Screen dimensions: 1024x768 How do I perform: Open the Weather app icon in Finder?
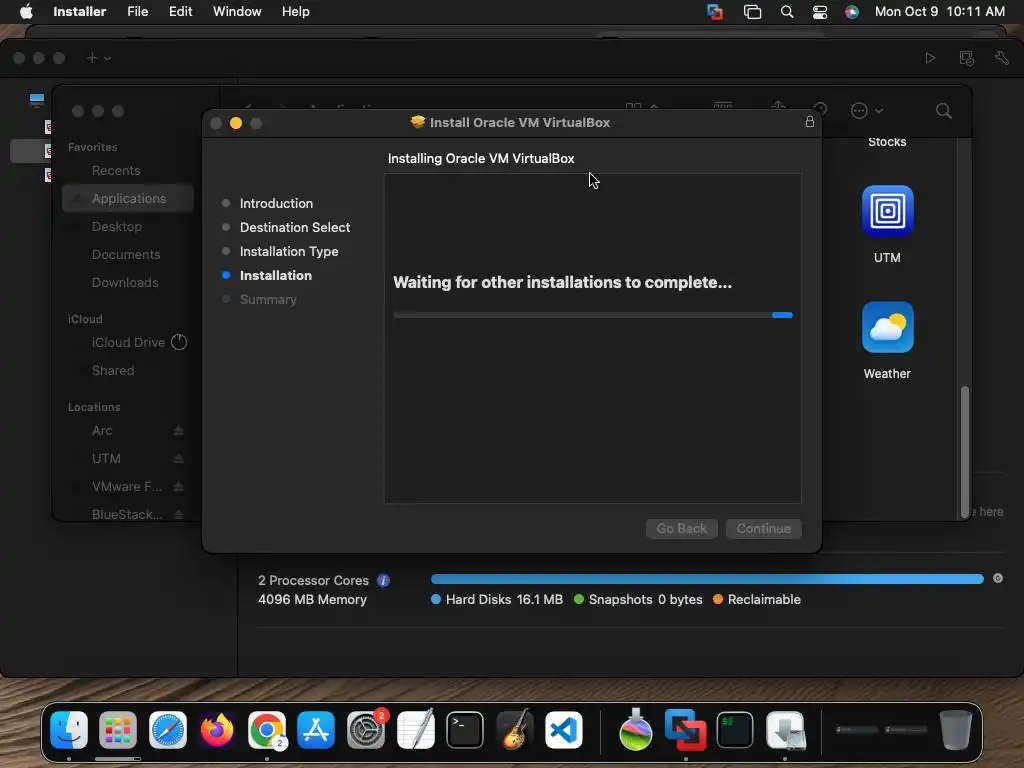pos(888,327)
